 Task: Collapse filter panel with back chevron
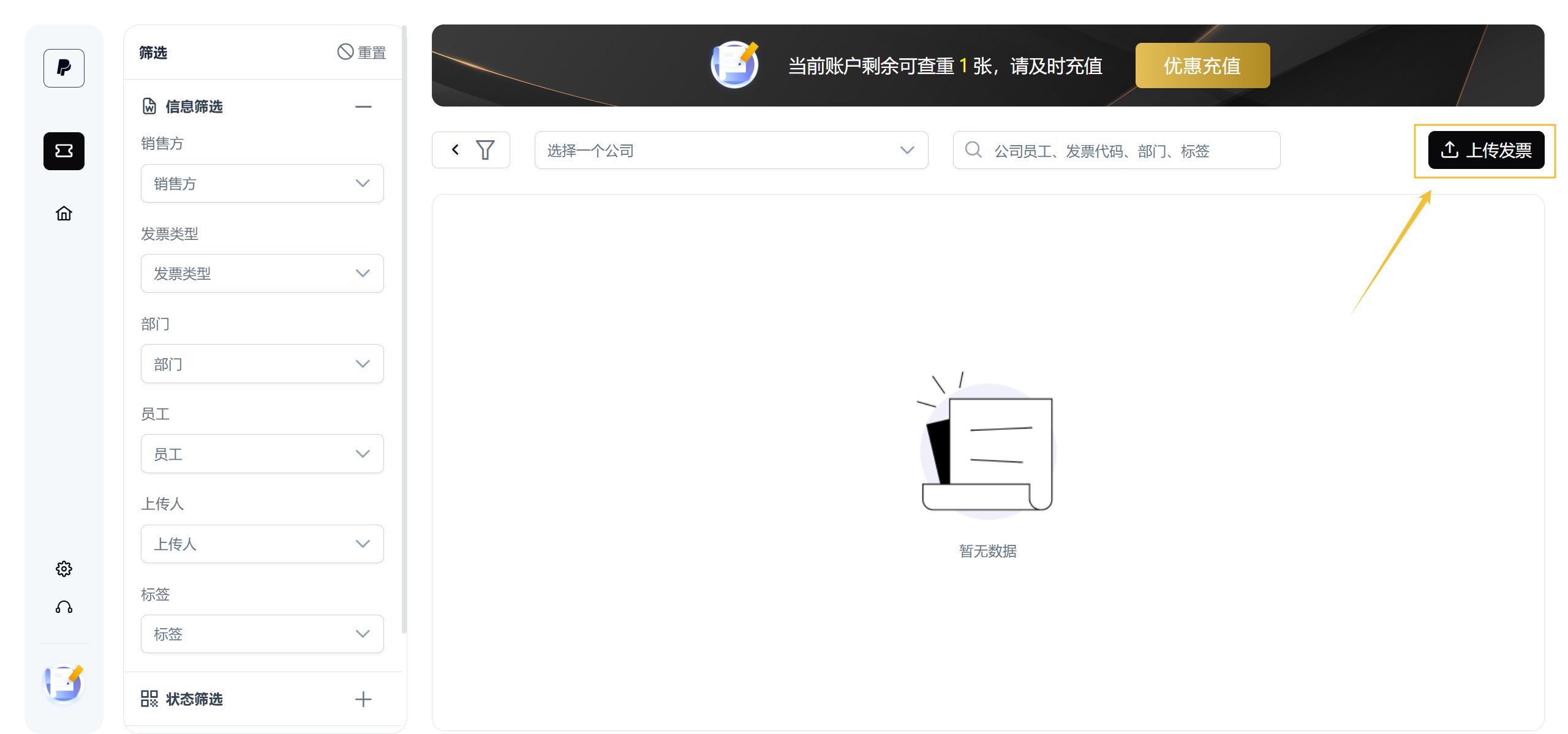coord(455,150)
